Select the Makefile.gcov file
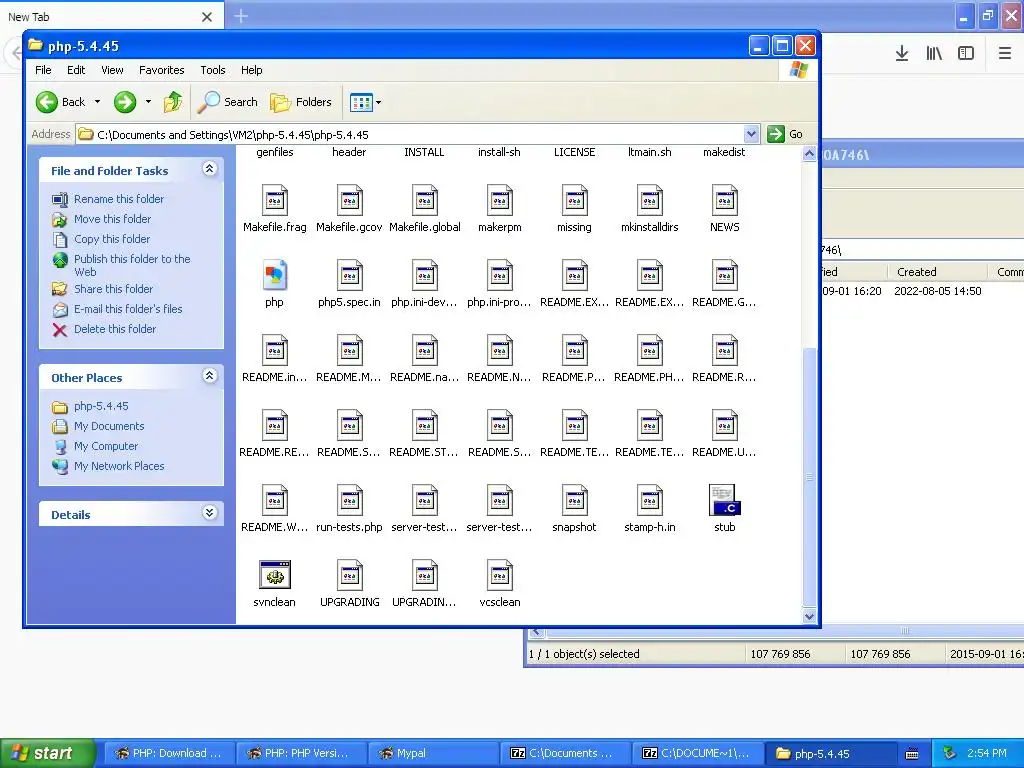 point(349,209)
